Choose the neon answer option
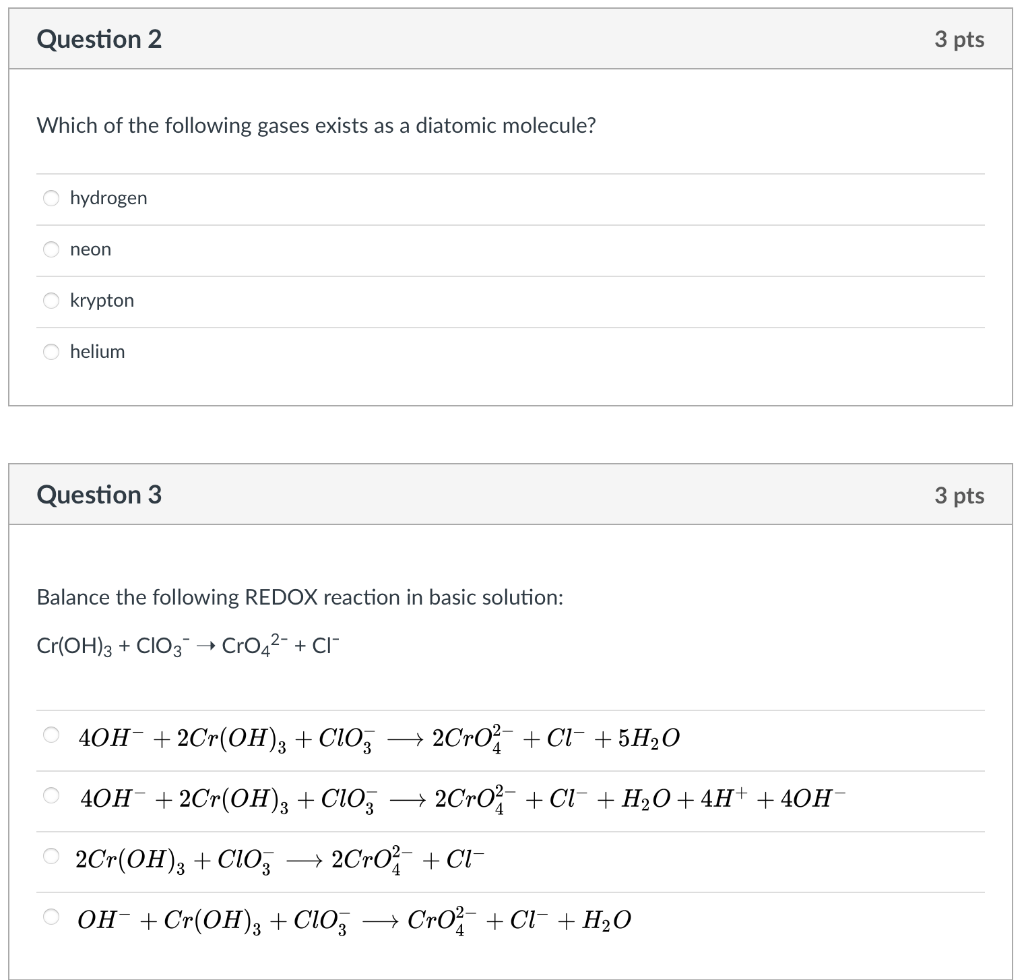1024x980 pixels. click(x=52, y=249)
